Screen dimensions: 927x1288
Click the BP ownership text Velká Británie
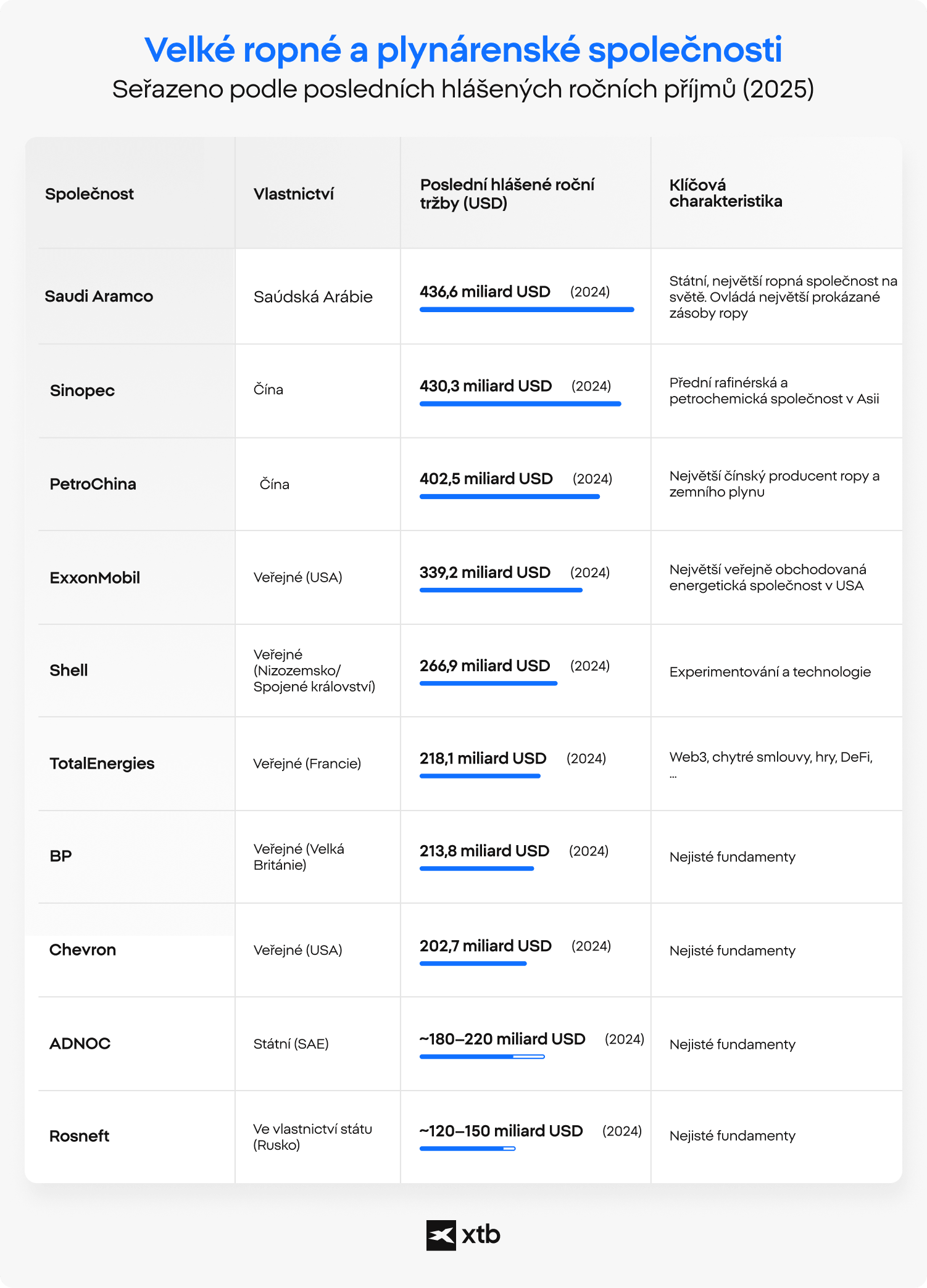[299, 857]
